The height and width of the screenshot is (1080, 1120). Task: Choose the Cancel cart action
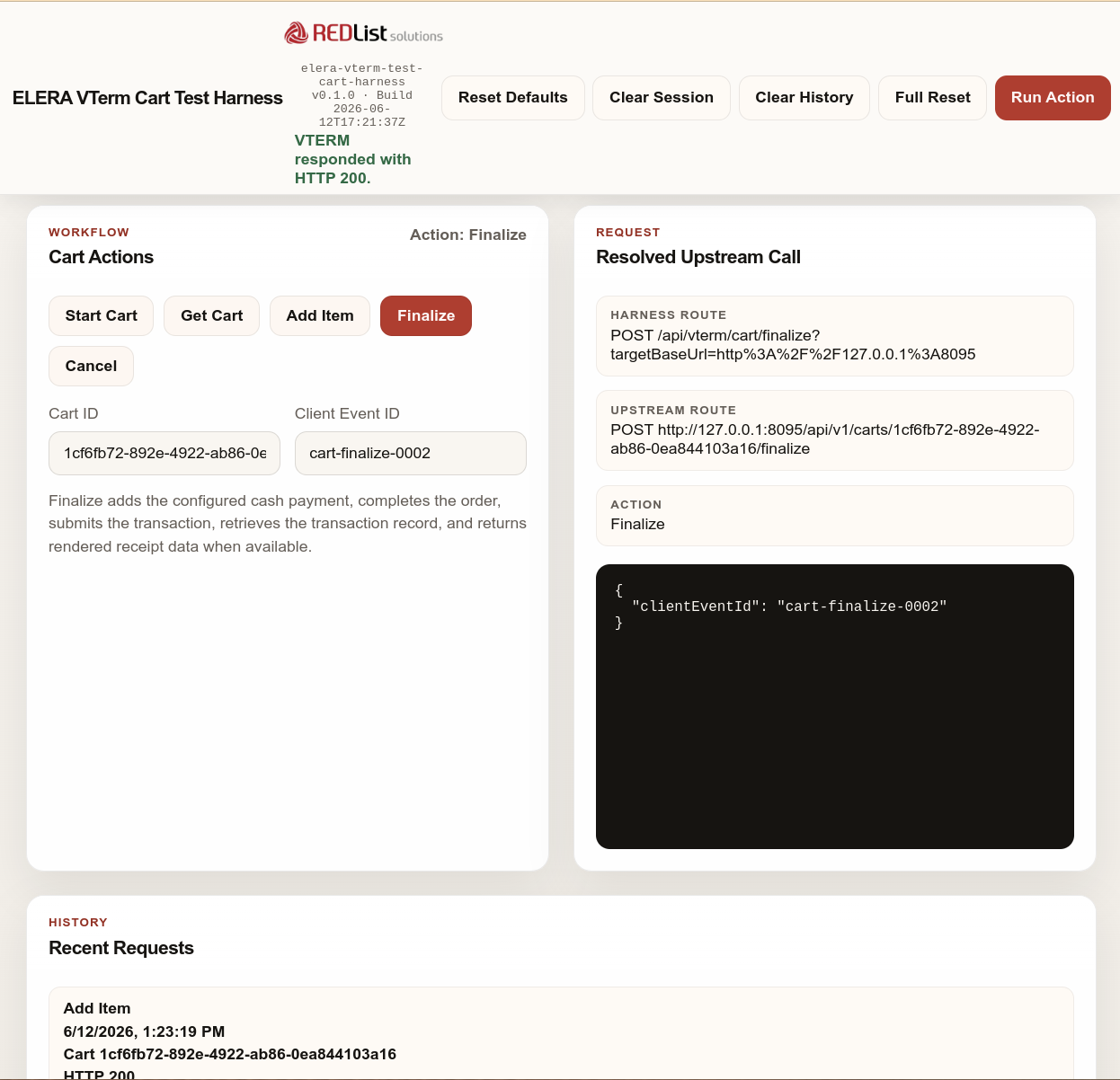click(91, 367)
